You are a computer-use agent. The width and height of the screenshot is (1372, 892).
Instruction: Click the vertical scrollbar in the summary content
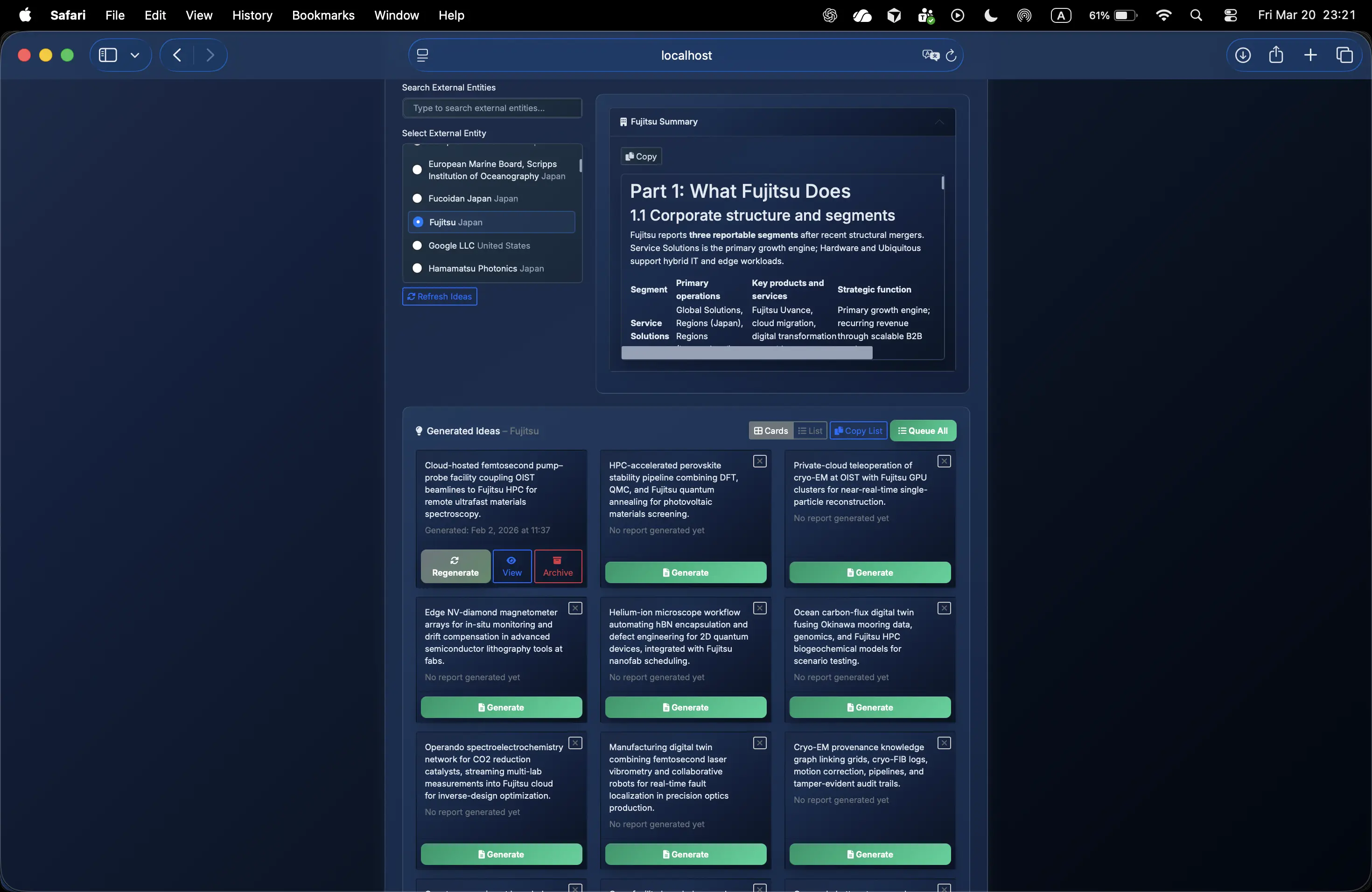pos(943,183)
